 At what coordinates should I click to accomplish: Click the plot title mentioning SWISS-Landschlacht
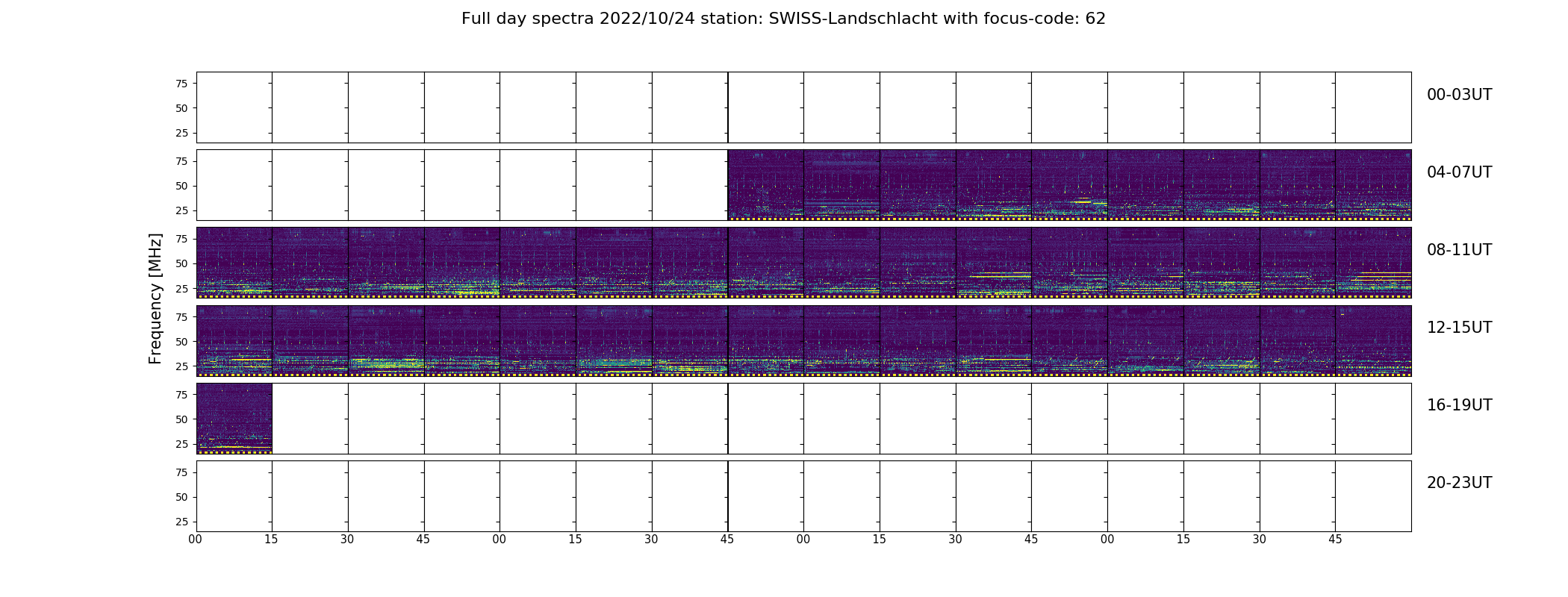click(783, 19)
